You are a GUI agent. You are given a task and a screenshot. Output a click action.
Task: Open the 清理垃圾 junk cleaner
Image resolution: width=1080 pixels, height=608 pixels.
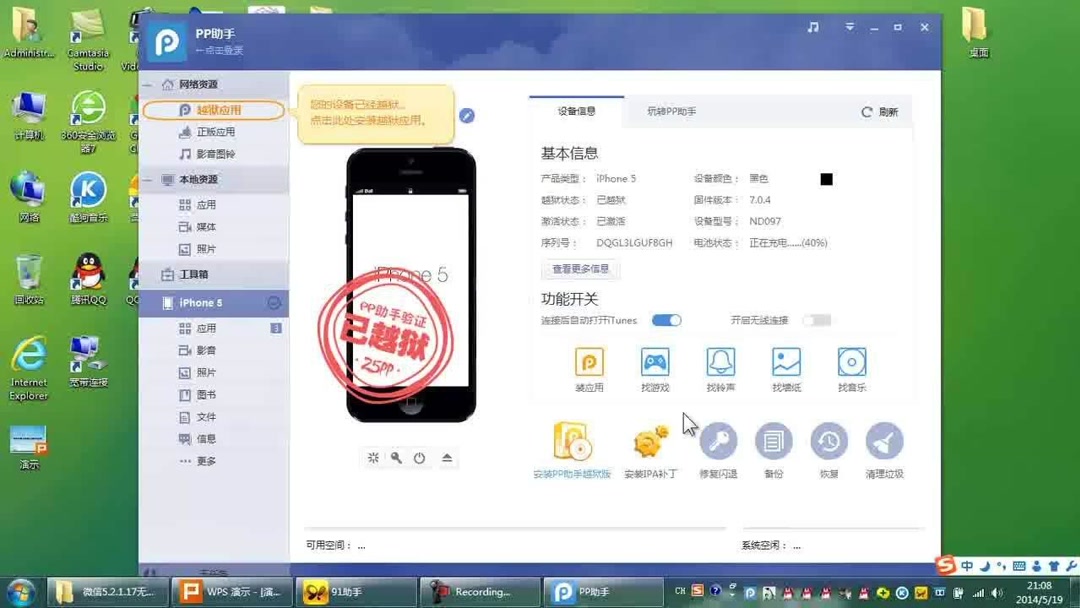click(x=884, y=440)
